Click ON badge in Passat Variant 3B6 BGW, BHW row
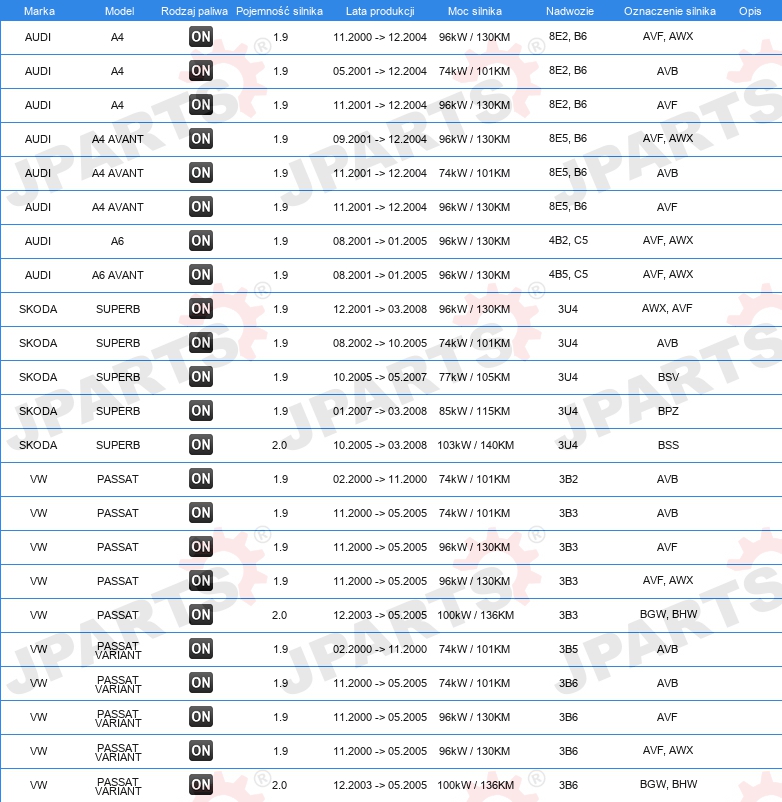 [x=200, y=785]
